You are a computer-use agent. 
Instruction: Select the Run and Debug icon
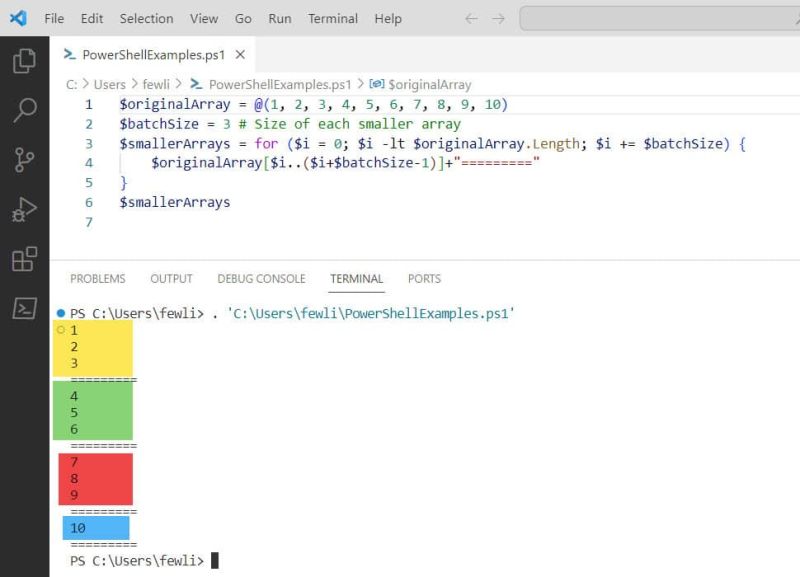coord(24,208)
